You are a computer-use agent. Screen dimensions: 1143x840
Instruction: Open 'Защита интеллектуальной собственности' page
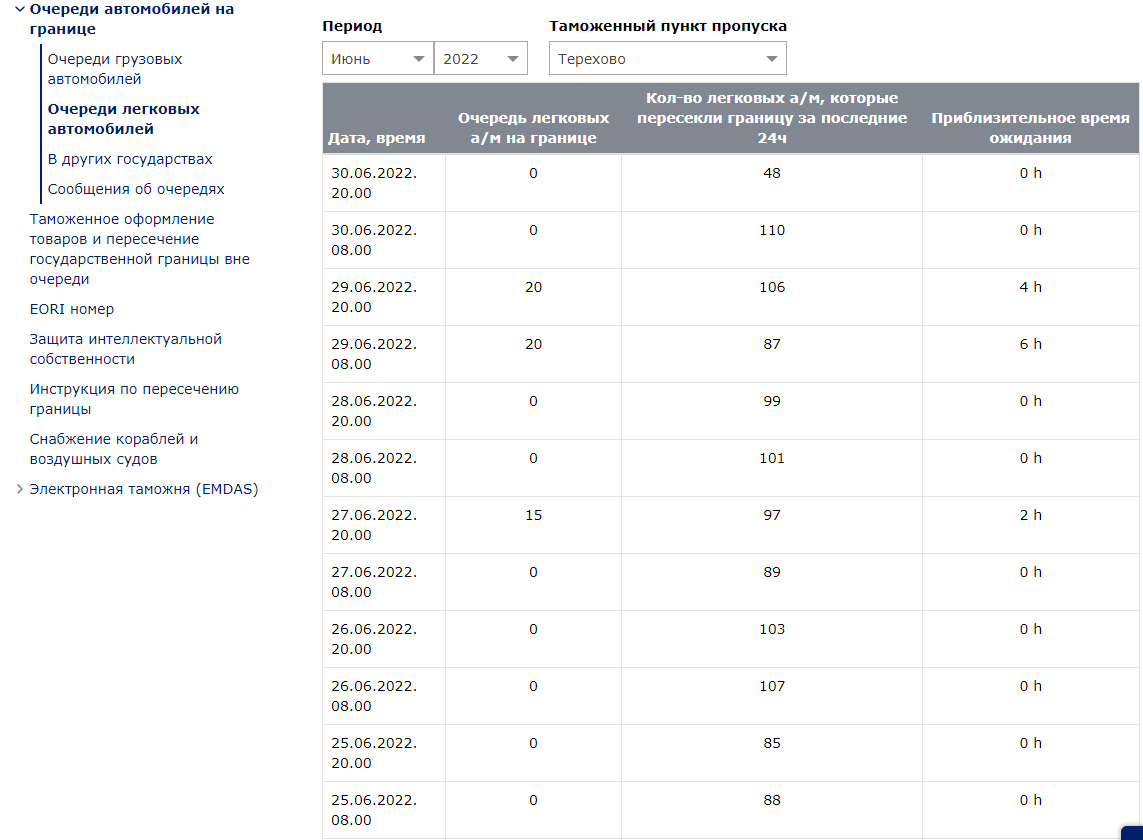point(125,349)
